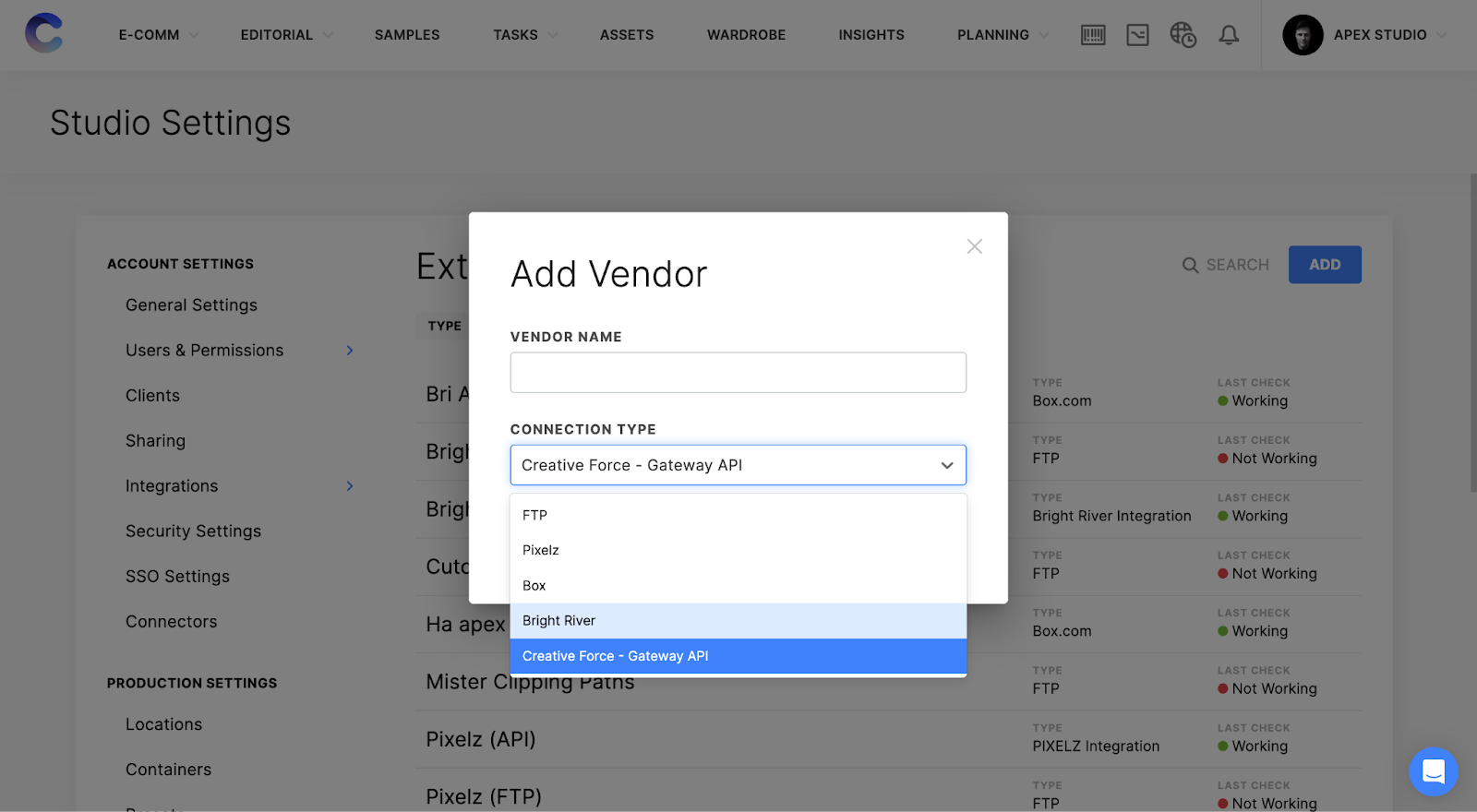Image resolution: width=1477 pixels, height=812 pixels.
Task: Click the SEARCH vendors field
Action: (1237, 266)
